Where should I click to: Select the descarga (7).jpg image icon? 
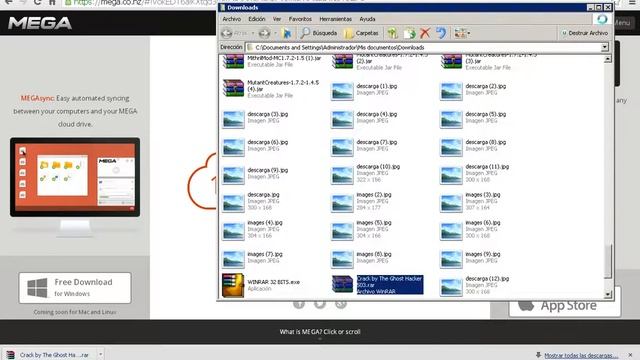tap(342, 147)
